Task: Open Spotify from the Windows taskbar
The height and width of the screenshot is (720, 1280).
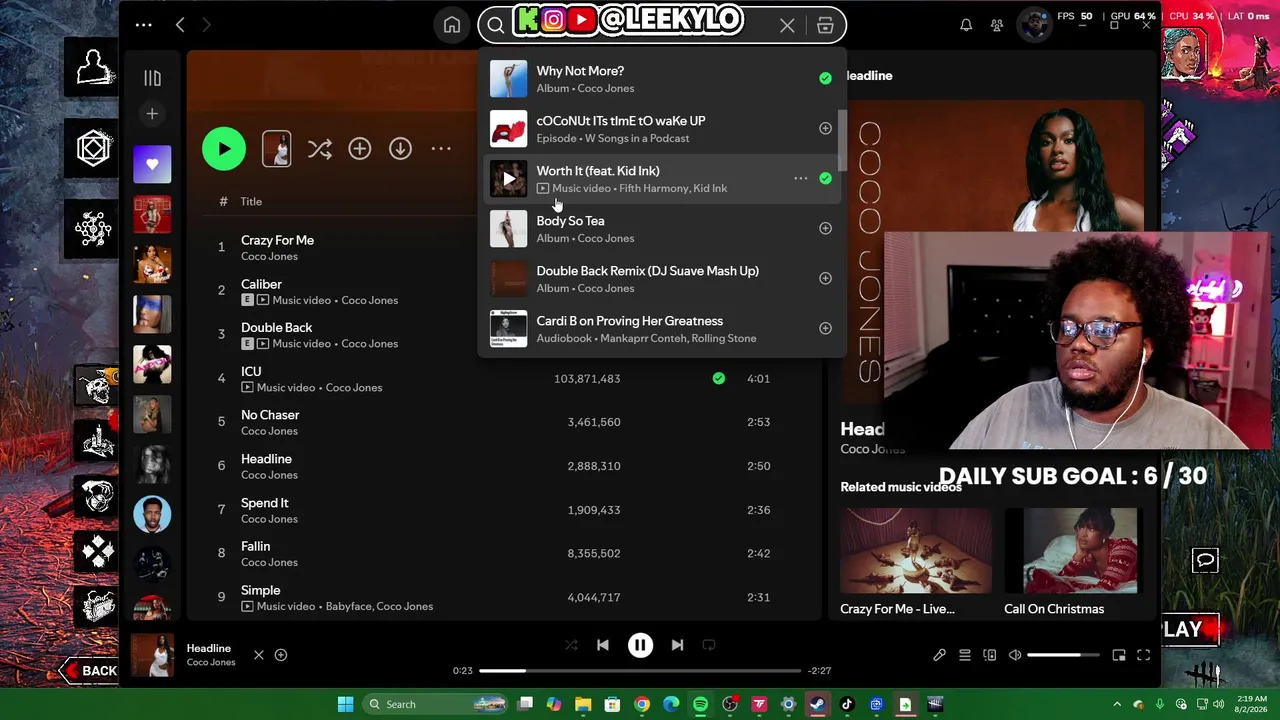Action: click(x=700, y=704)
